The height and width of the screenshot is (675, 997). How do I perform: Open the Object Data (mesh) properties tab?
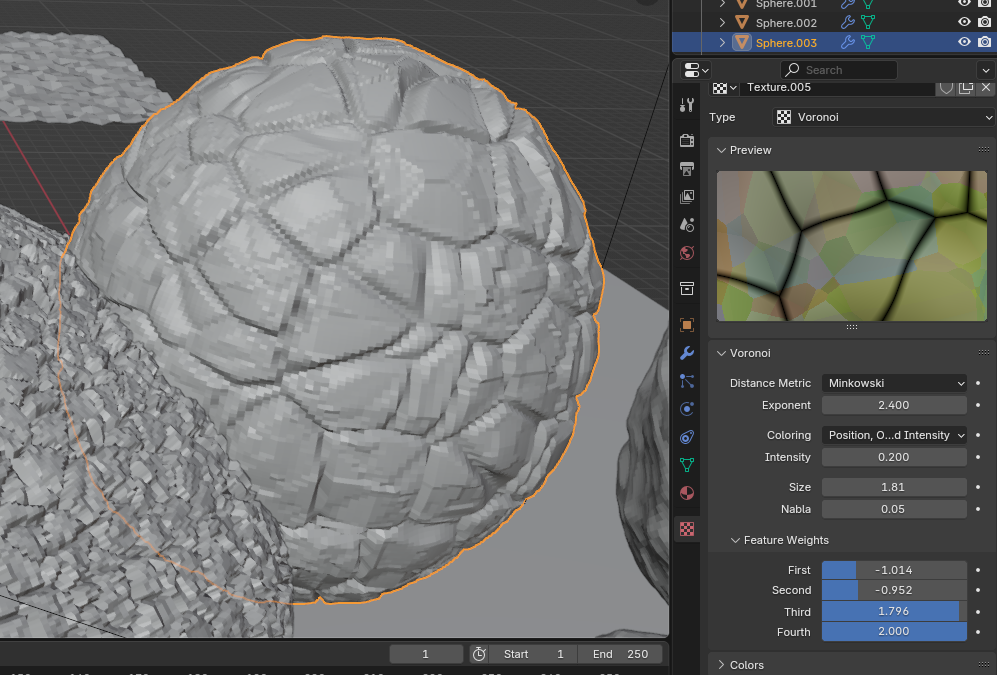point(686,465)
